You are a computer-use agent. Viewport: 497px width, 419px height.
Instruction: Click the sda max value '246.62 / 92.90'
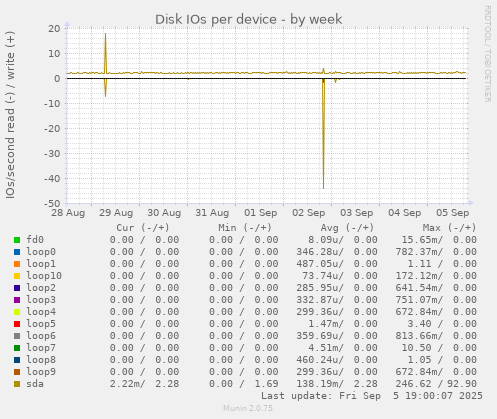[436, 384]
